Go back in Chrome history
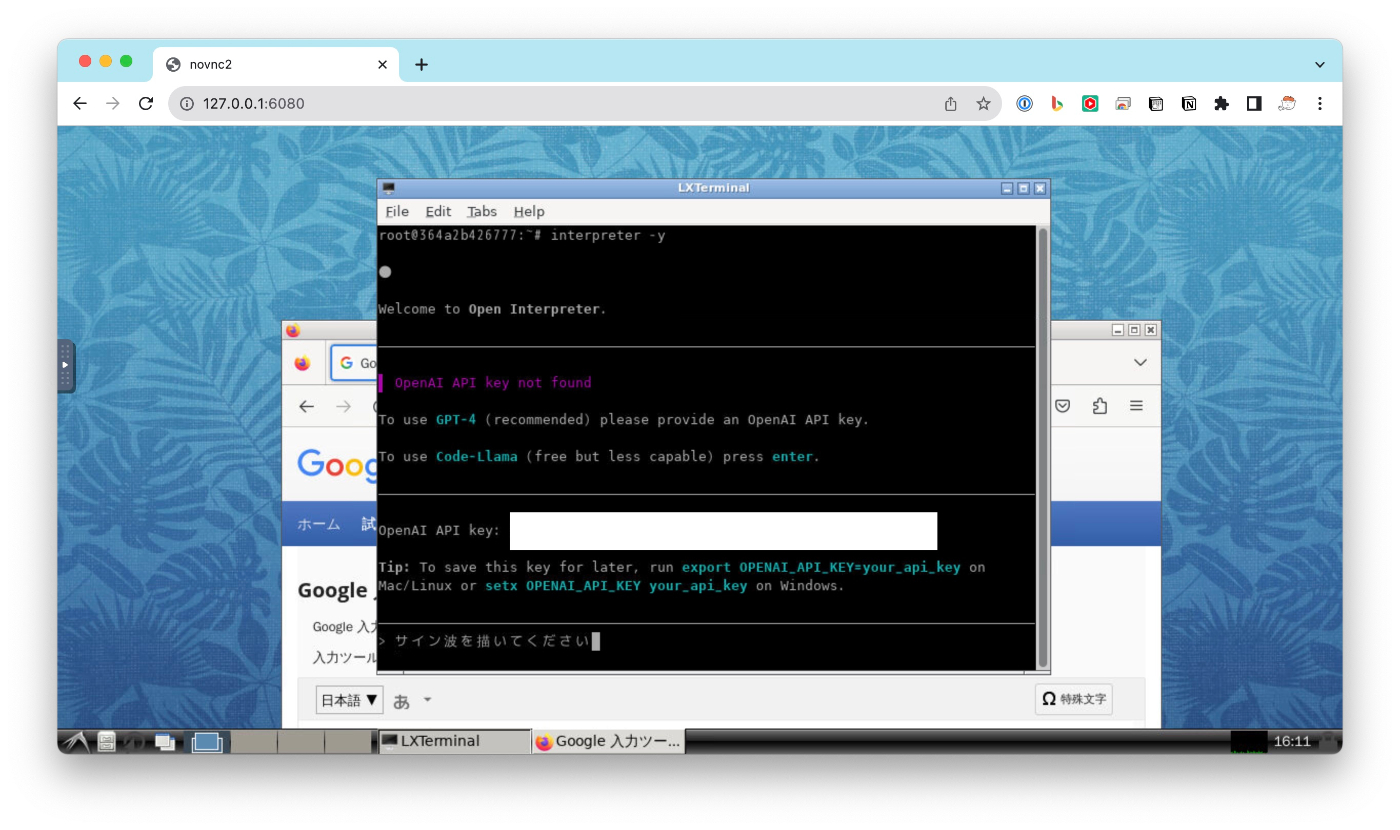The image size is (1400, 830). (80, 104)
